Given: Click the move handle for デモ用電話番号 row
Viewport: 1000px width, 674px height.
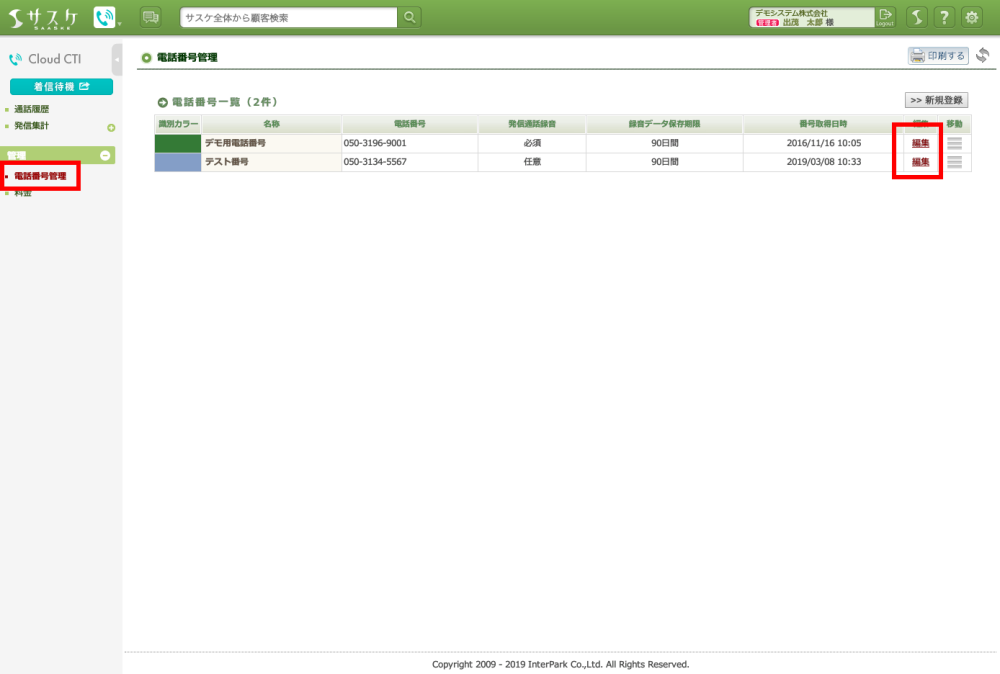Looking at the screenshot, I should [954, 143].
